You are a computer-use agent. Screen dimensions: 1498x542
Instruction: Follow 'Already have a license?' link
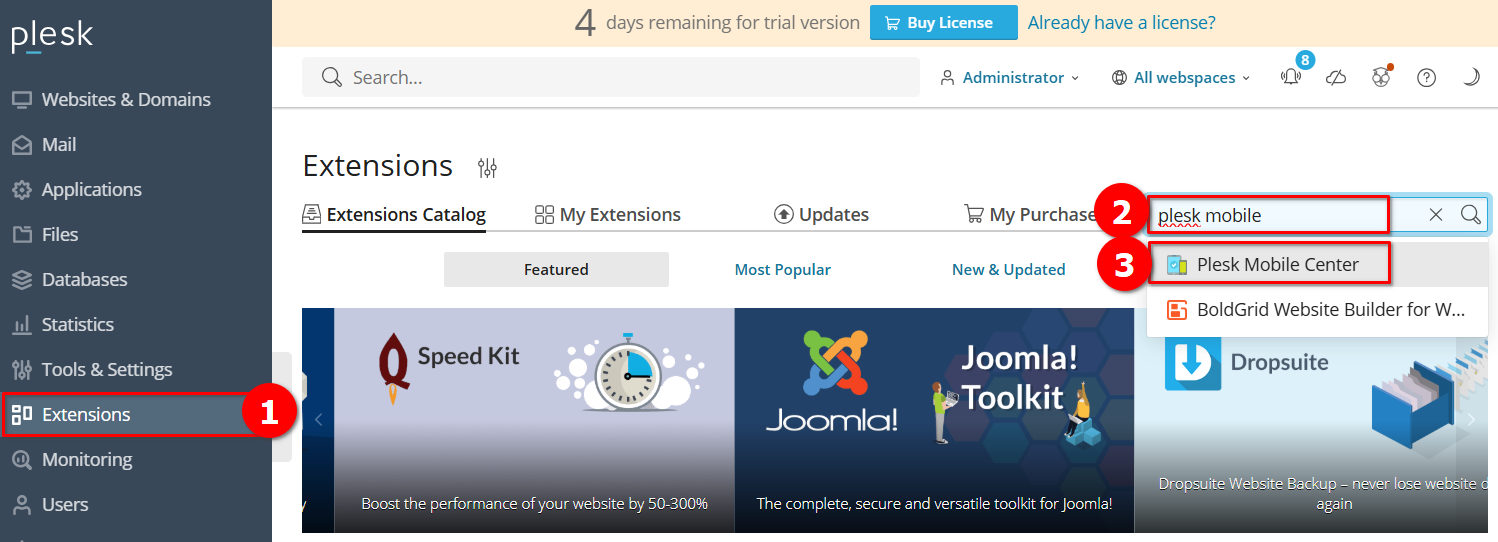pos(1122,22)
